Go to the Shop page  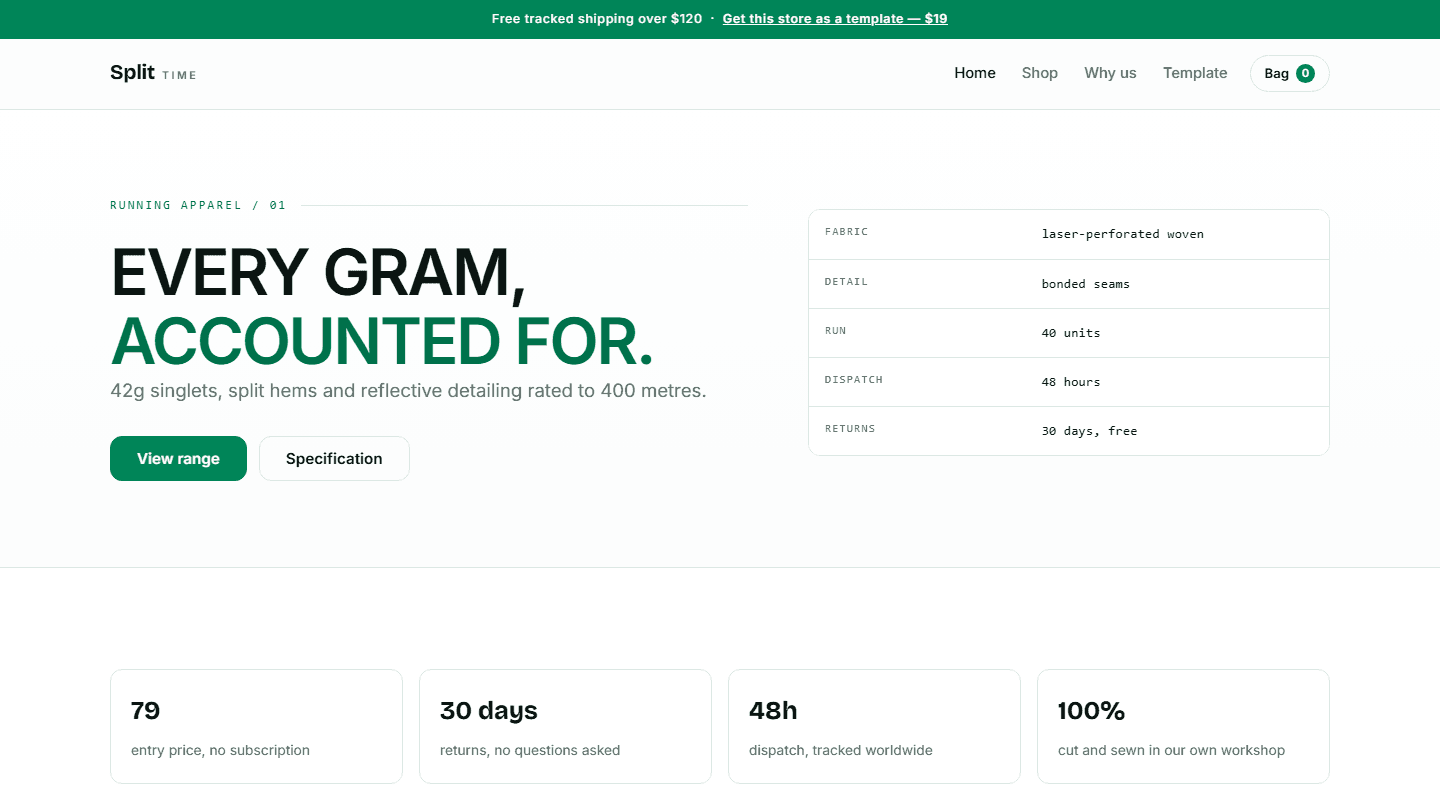(x=1040, y=73)
